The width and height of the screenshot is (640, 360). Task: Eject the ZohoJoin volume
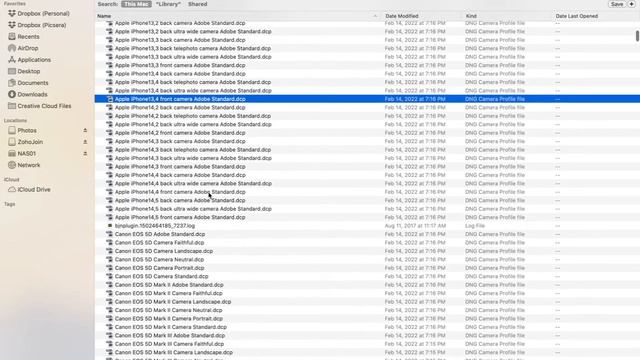point(85,142)
